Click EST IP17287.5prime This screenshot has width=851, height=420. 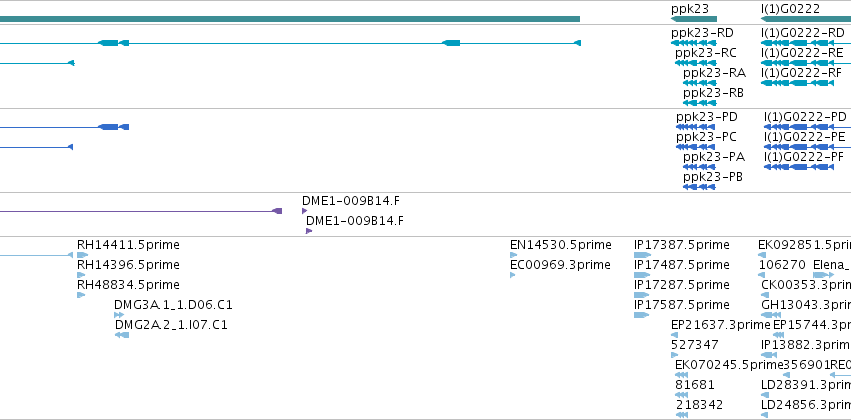pos(682,285)
